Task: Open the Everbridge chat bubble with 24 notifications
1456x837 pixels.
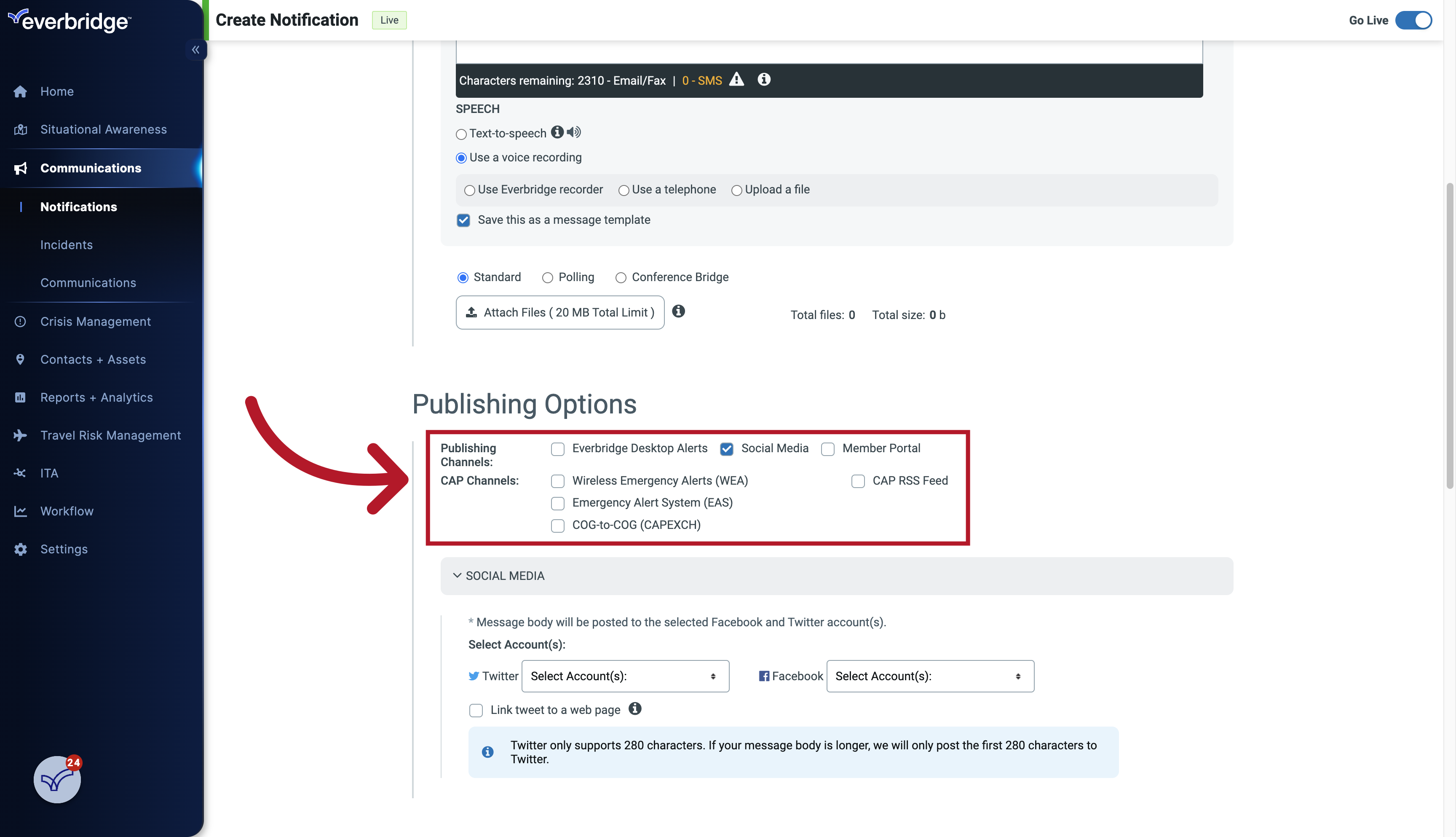Action: (x=56, y=780)
